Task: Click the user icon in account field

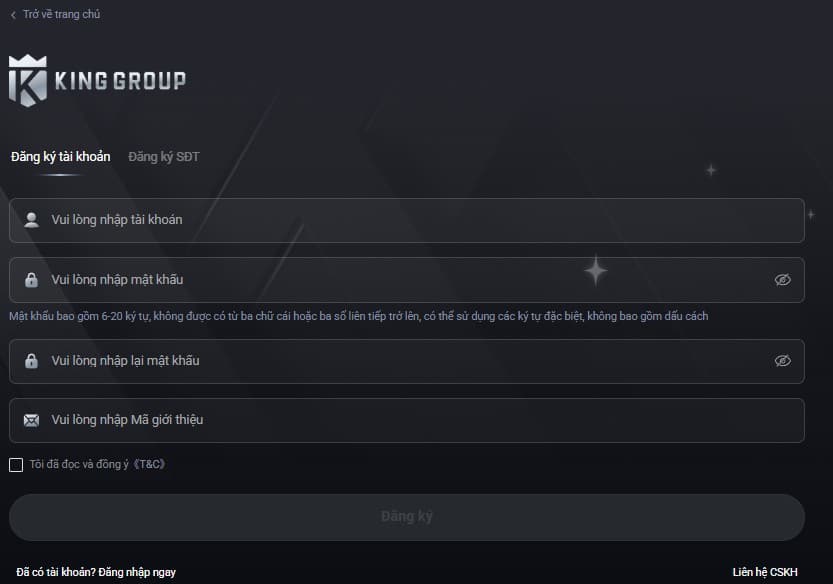Action: (x=31, y=220)
